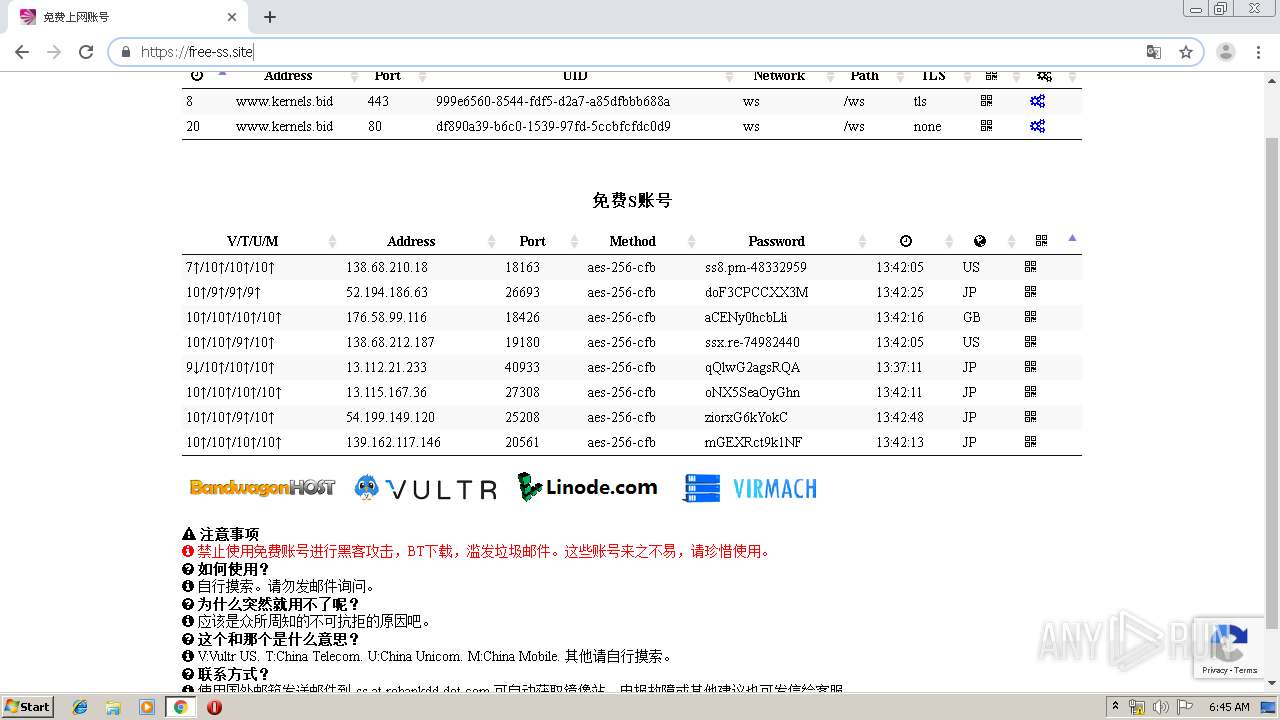The width and height of the screenshot is (1280, 720).
Task: Open QR code for 54.199.149.120 row
Action: pyautogui.click(x=1030, y=417)
